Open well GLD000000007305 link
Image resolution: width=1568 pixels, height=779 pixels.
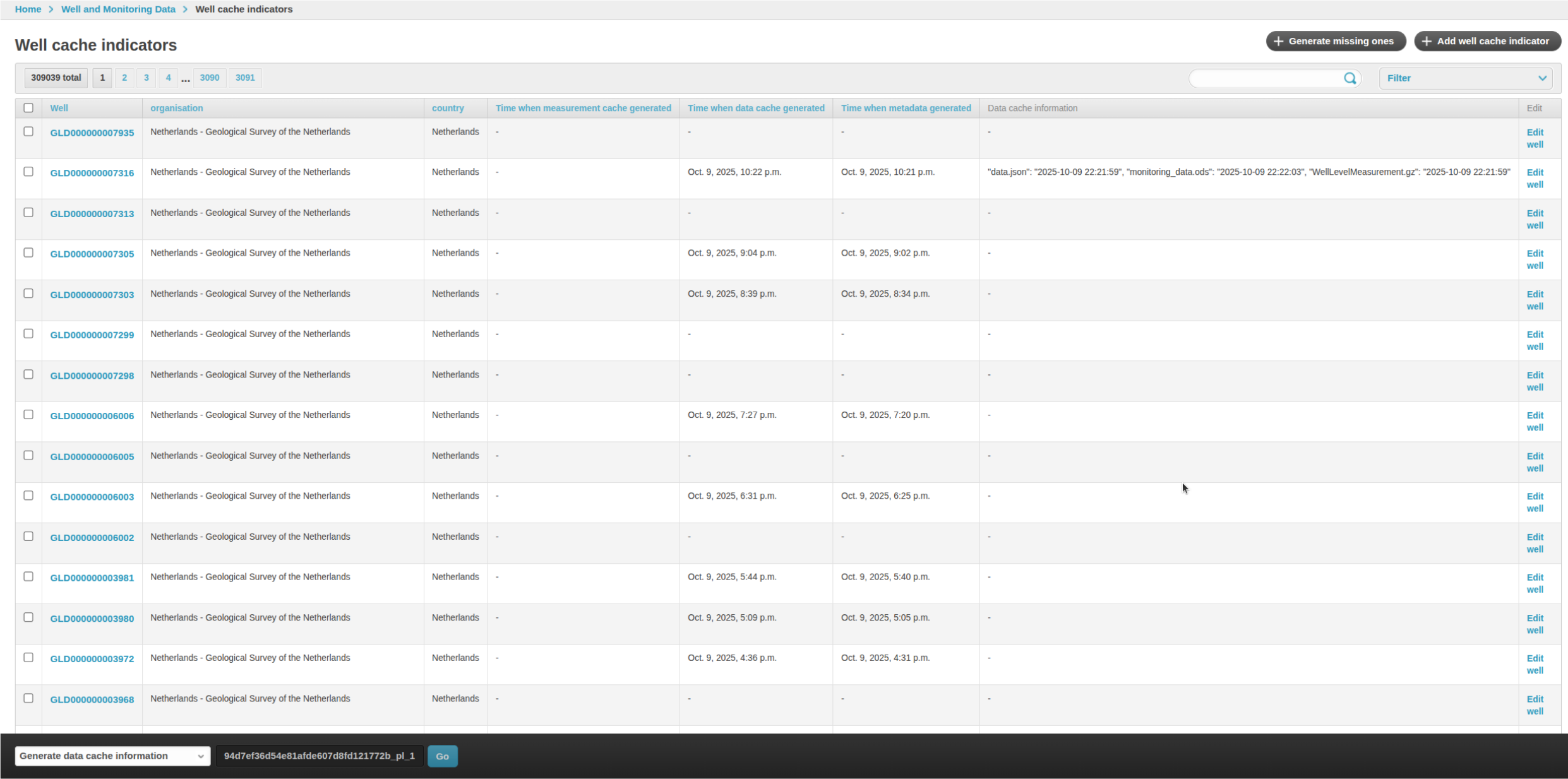pyautogui.click(x=92, y=254)
